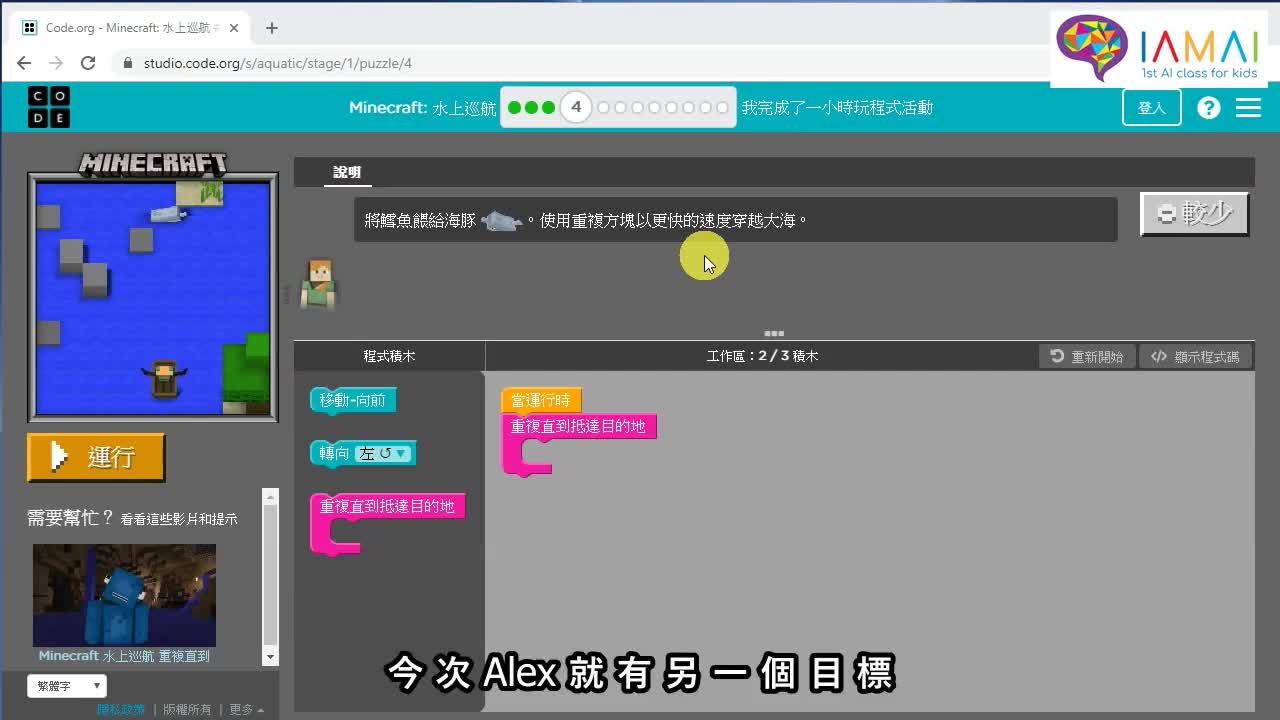Click the dolphin in the game map
Image resolution: width=1280 pixels, height=720 pixels.
tap(168, 213)
